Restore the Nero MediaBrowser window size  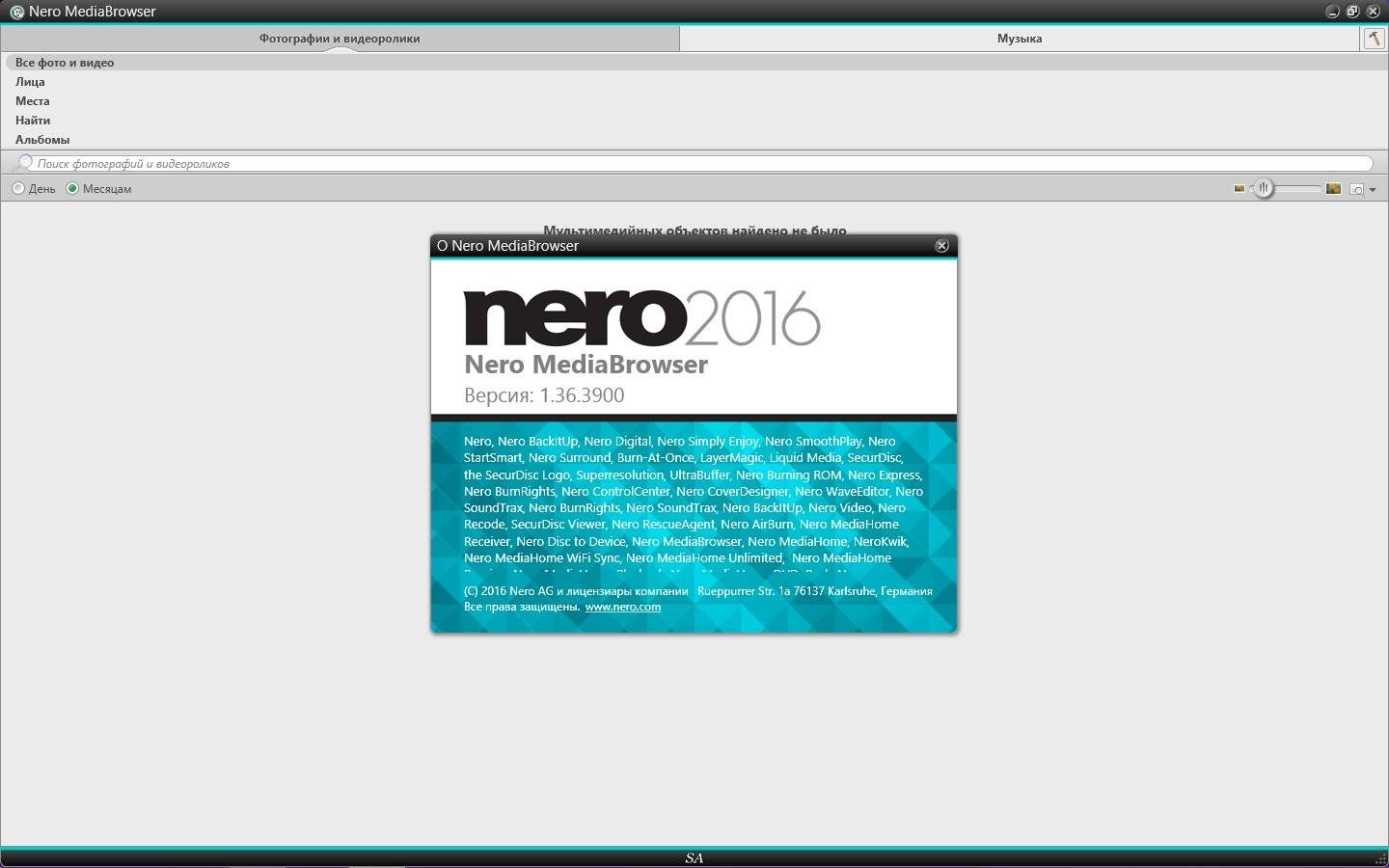(1353, 12)
